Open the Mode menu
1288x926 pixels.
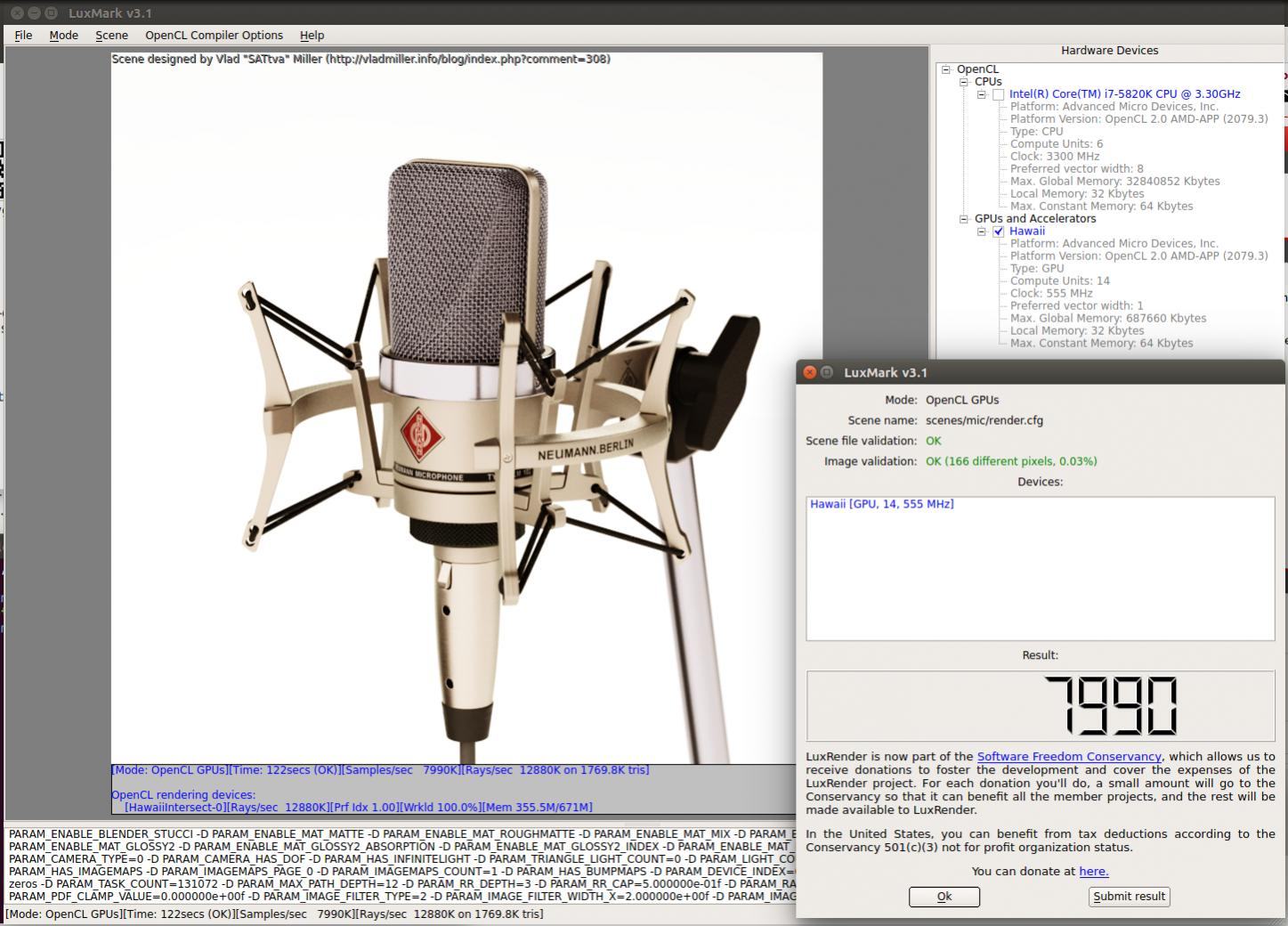coord(63,35)
